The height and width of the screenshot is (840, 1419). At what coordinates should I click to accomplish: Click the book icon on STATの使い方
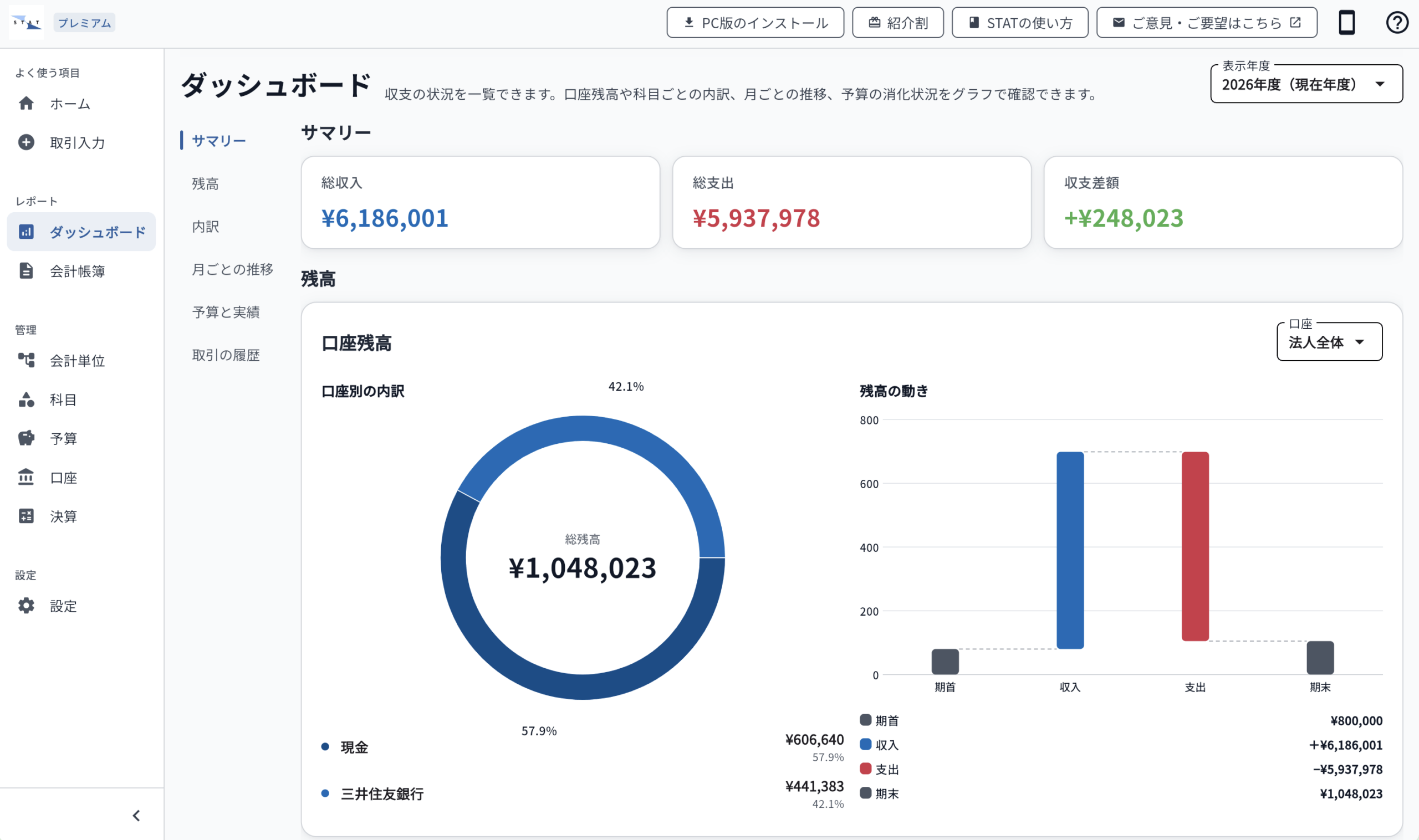pos(974,22)
